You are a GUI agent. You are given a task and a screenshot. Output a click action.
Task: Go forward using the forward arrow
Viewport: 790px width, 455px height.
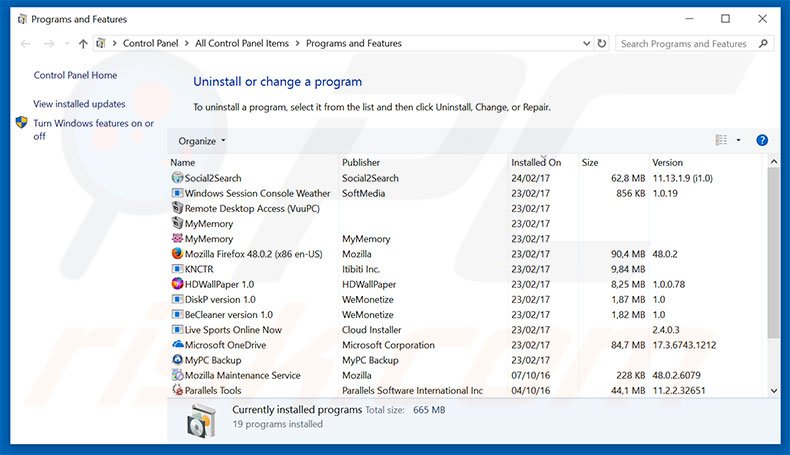pos(49,44)
